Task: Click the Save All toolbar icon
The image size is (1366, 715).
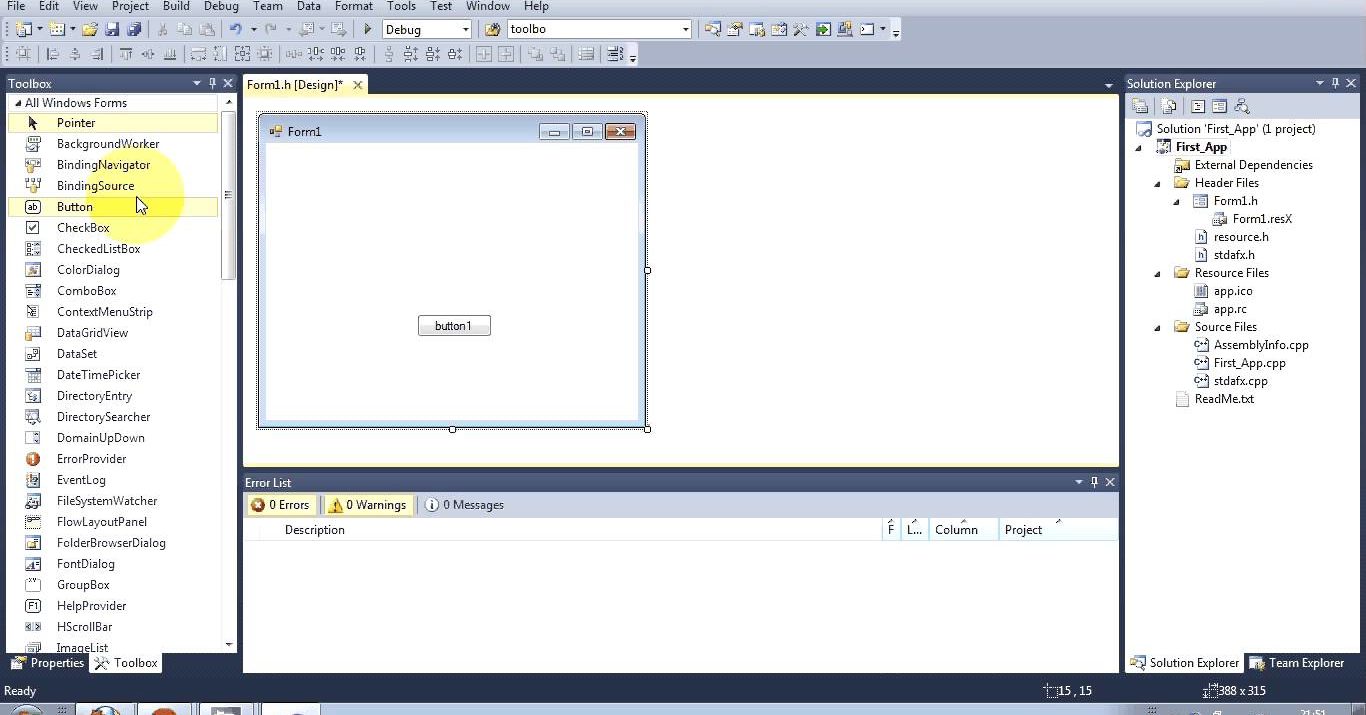Action: [133, 30]
